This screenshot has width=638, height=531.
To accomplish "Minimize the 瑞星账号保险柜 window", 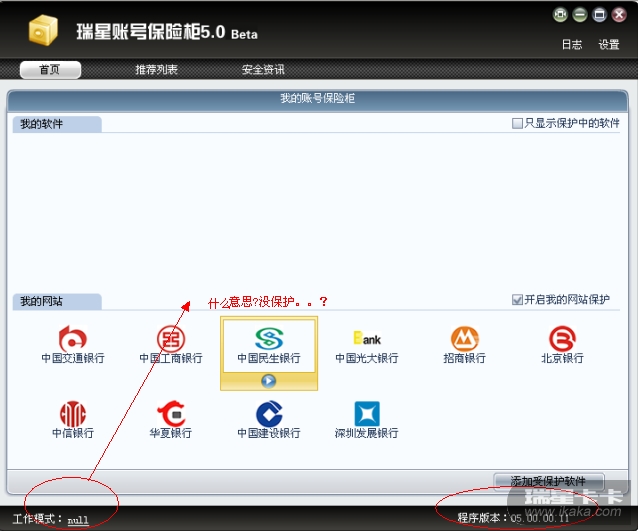I will pos(580,15).
